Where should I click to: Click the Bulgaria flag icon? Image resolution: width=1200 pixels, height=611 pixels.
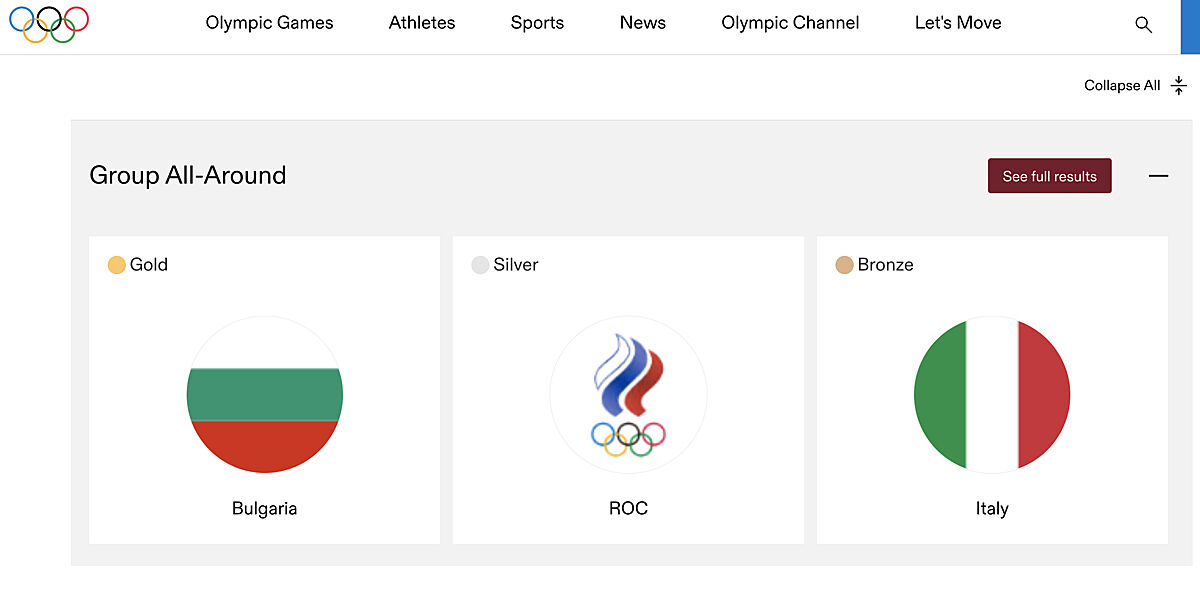[264, 395]
